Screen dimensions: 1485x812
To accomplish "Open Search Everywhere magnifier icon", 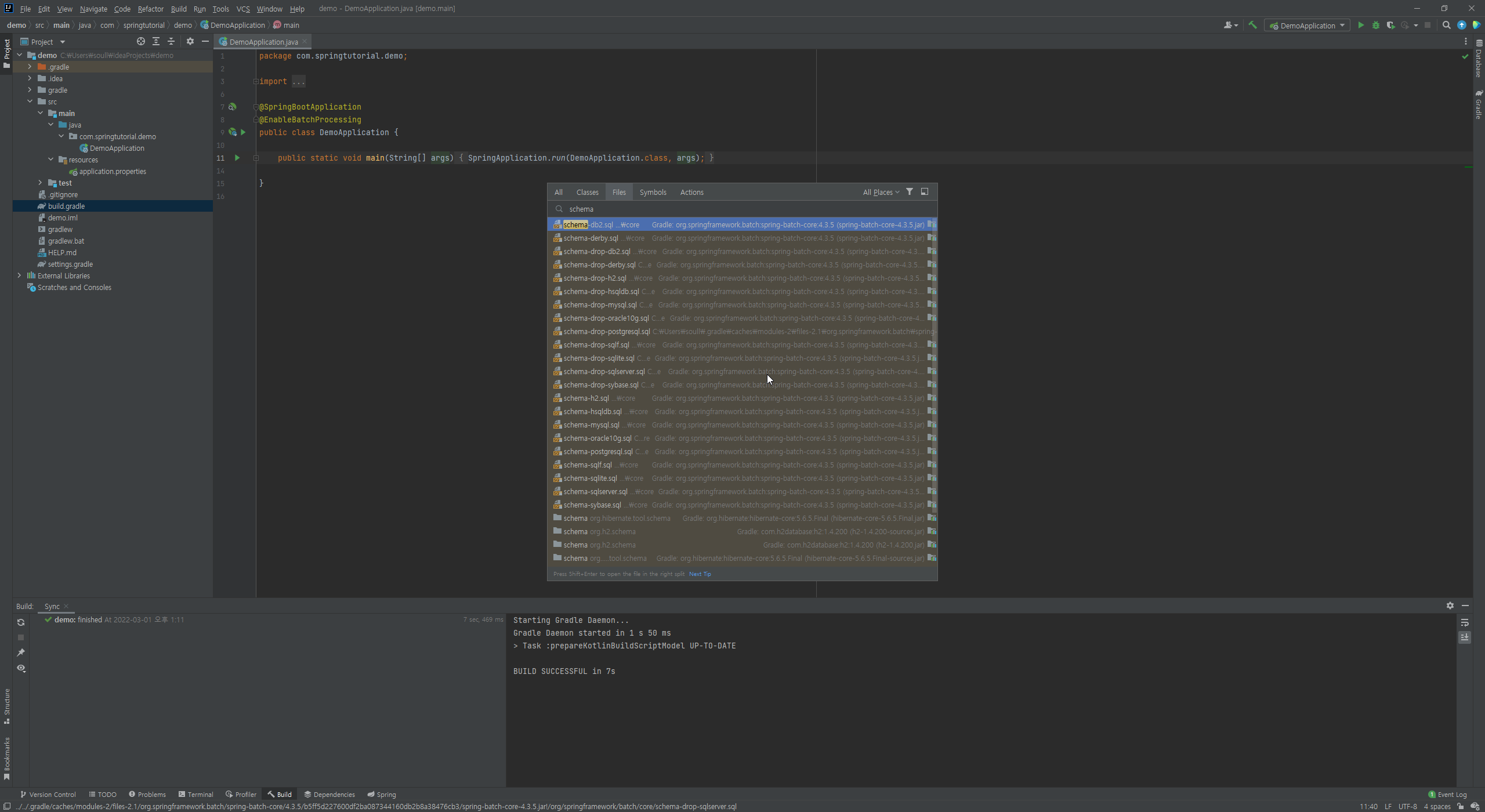I will (x=1446, y=25).
